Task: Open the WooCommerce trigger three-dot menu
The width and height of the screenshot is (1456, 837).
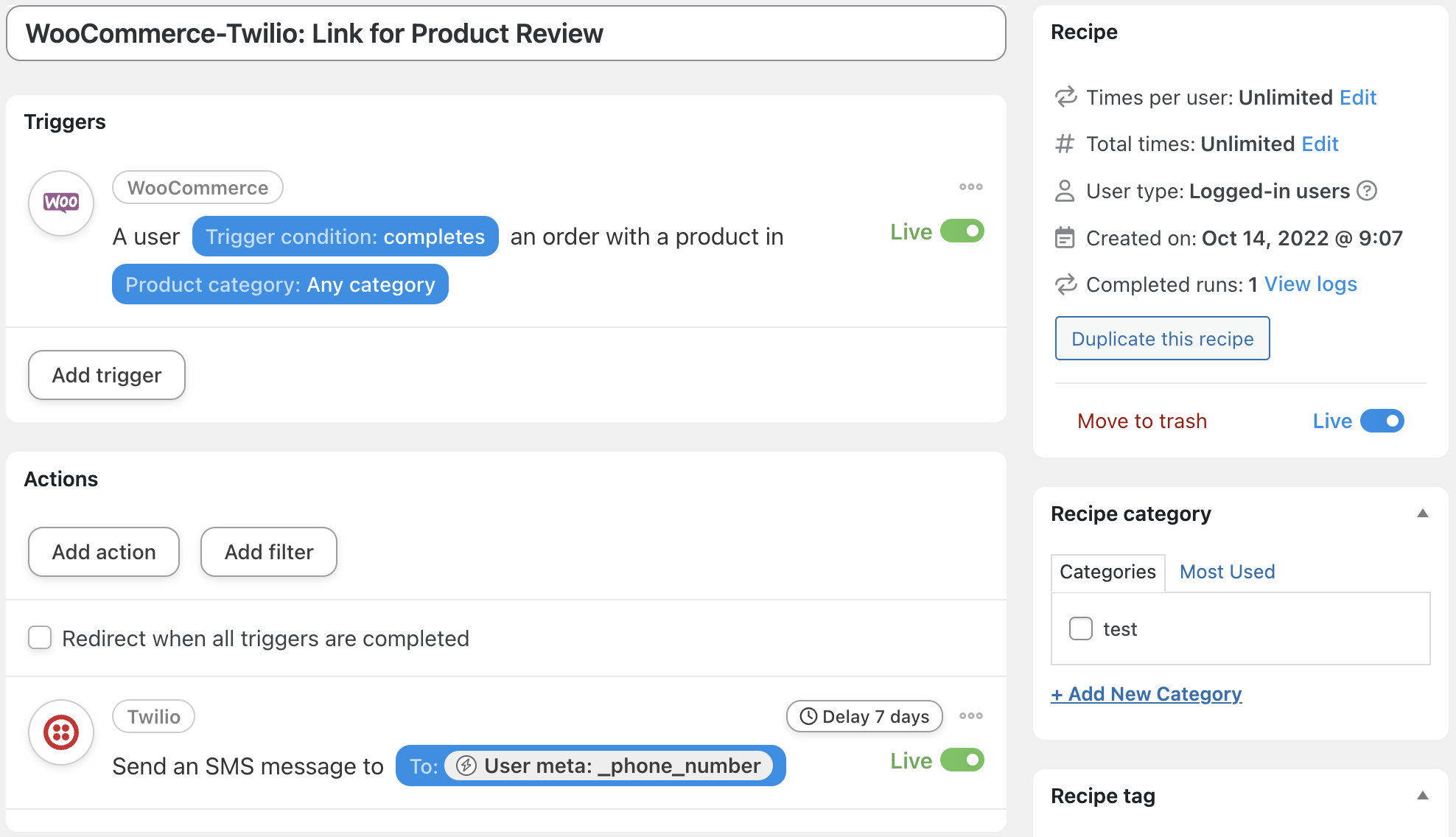Action: (970, 187)
